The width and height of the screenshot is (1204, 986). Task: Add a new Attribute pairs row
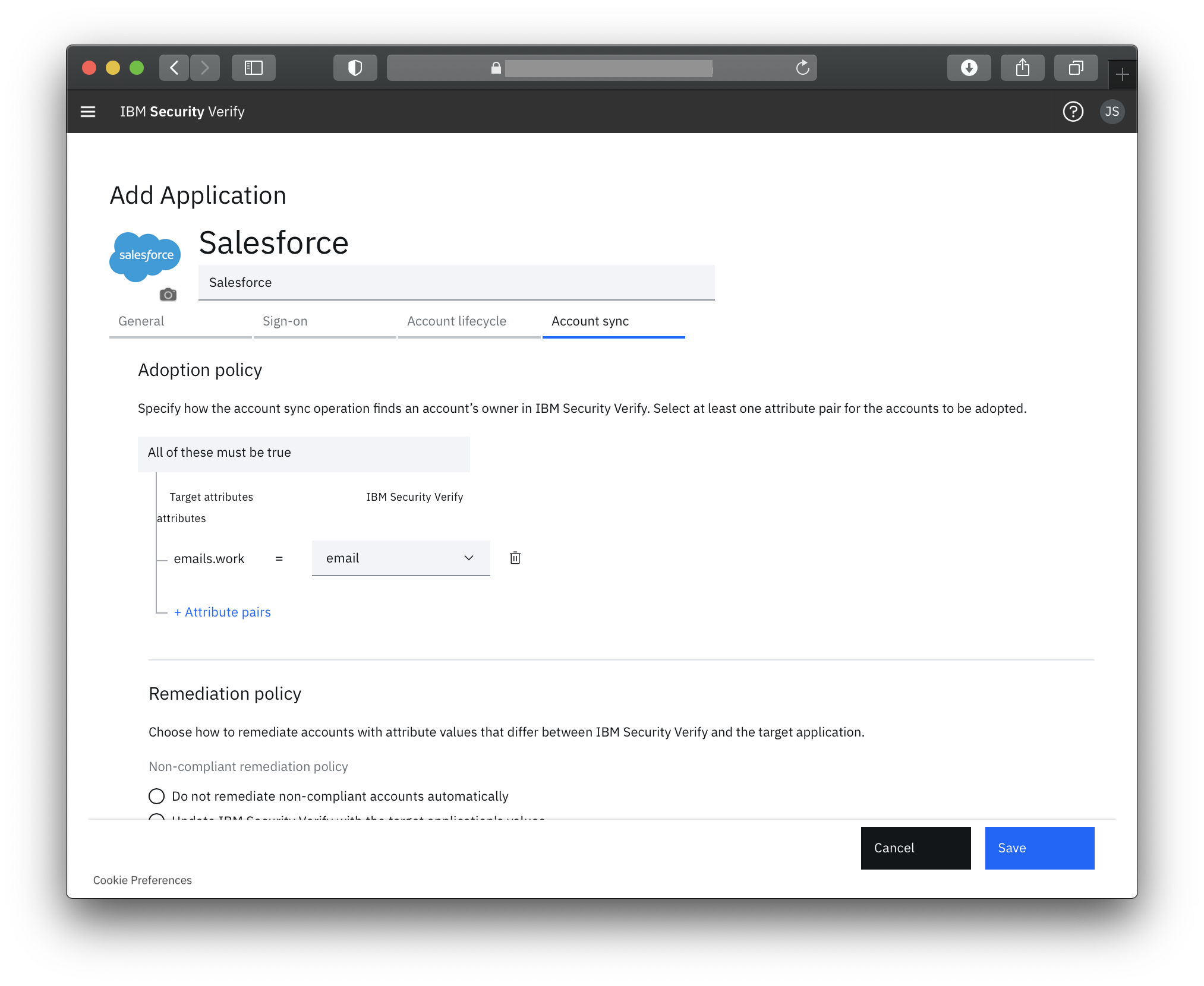pyautogui.click(x=222, y=612)
